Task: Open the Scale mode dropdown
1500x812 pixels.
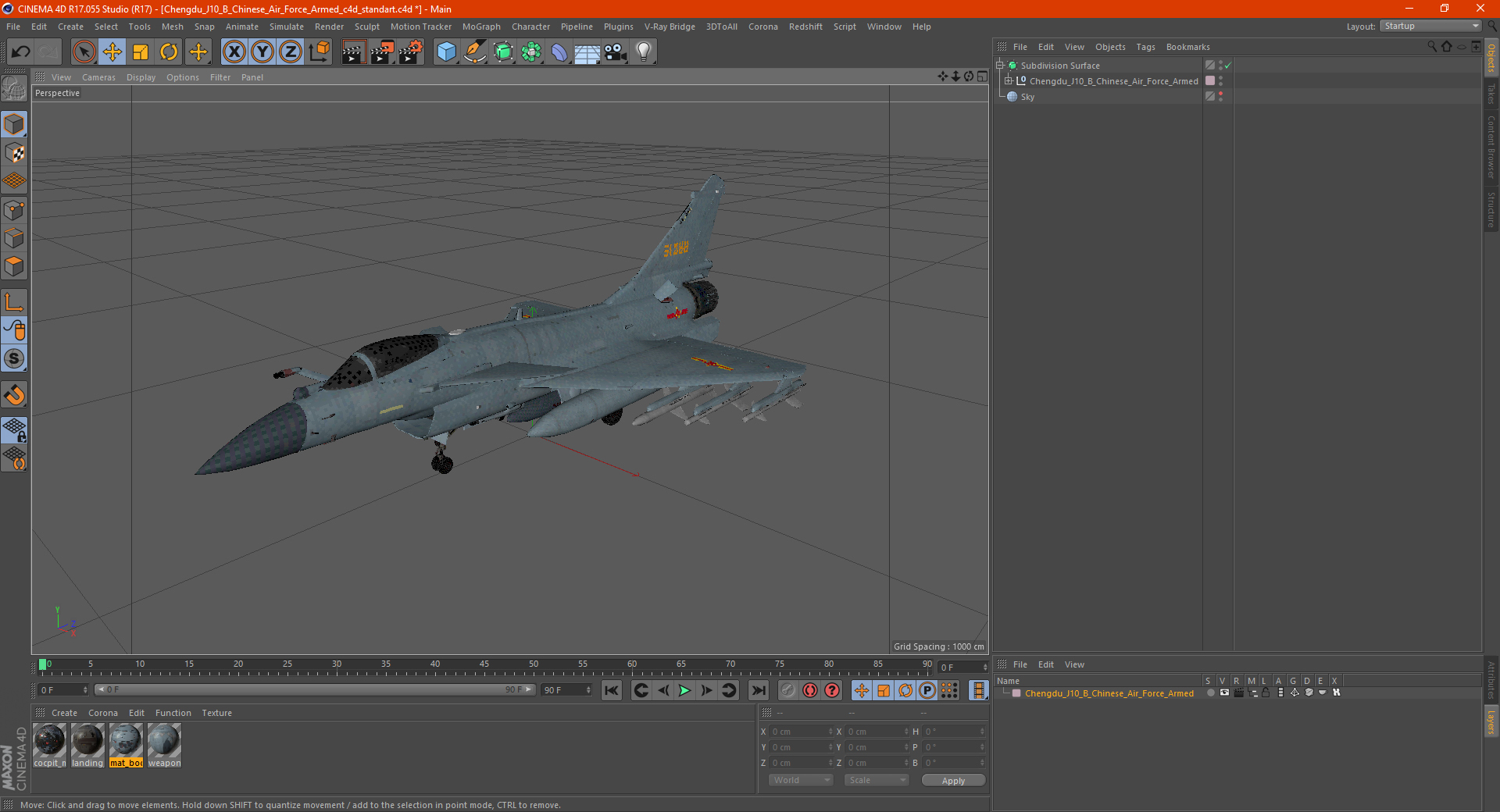Action: pos(877,780)
